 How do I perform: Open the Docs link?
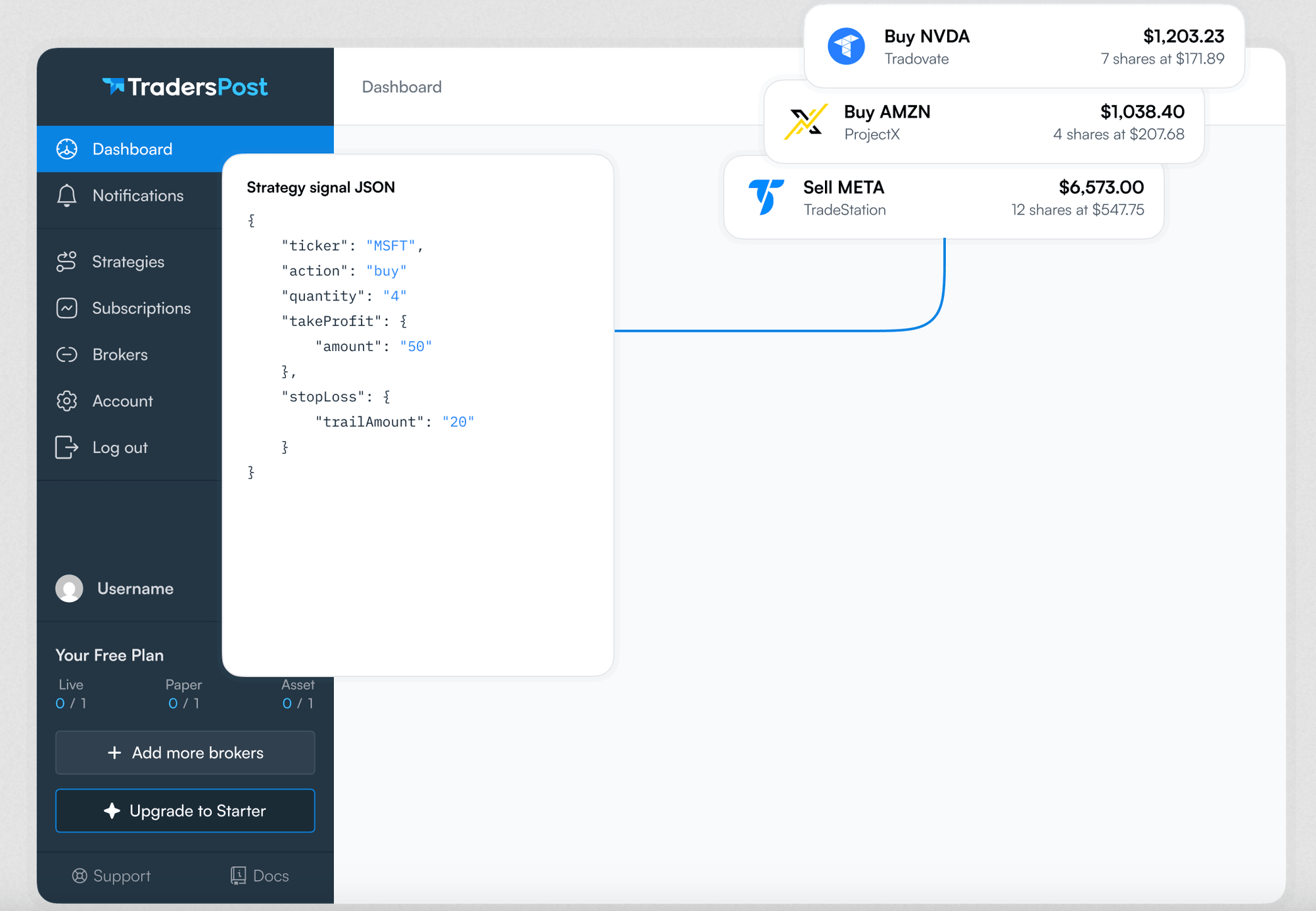pyautogui.click(x=260, y=876)
